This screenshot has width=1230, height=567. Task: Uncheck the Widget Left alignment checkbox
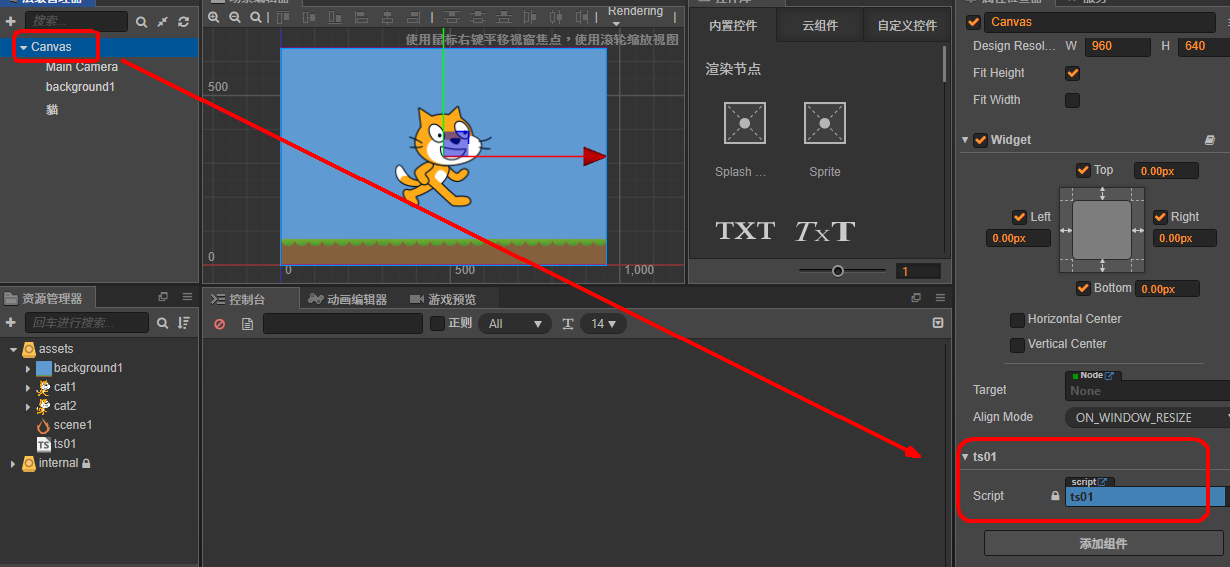click(x=1019, y=217)
